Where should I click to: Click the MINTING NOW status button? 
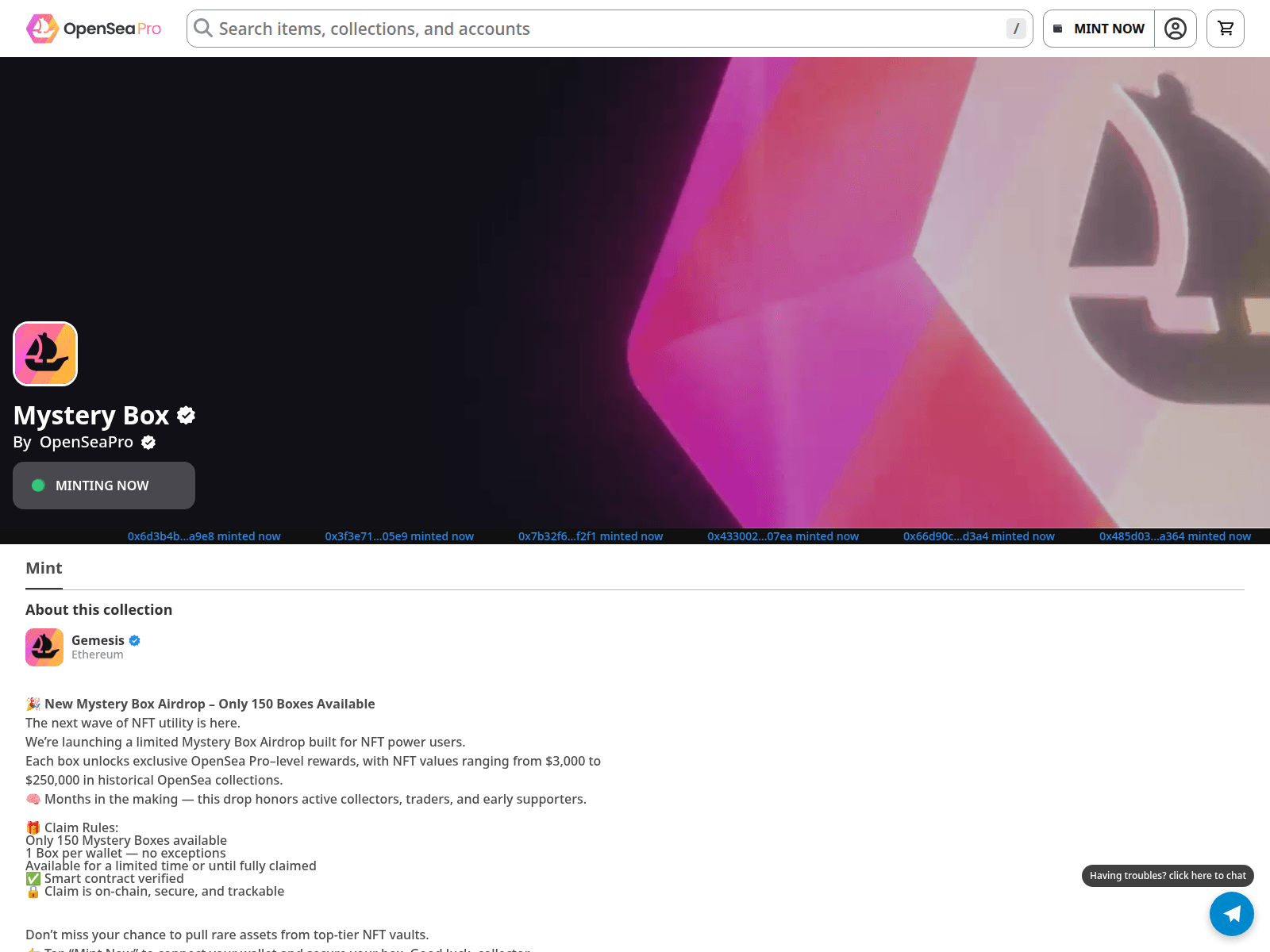[104, 486]
